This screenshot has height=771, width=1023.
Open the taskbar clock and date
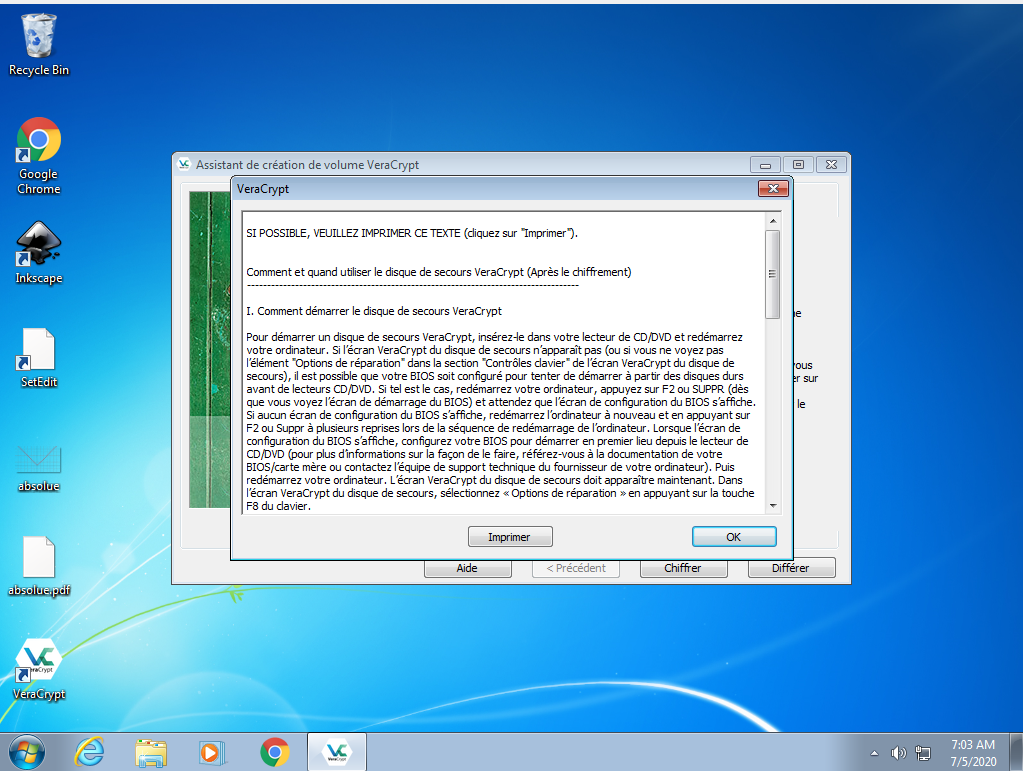(970, 752)
